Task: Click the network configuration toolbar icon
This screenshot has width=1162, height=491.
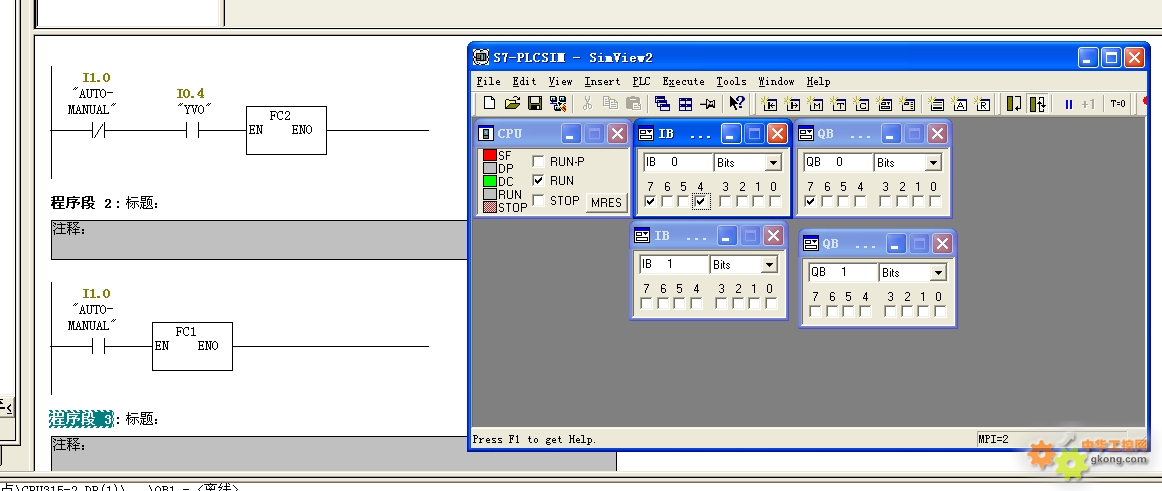Action: 558,104
